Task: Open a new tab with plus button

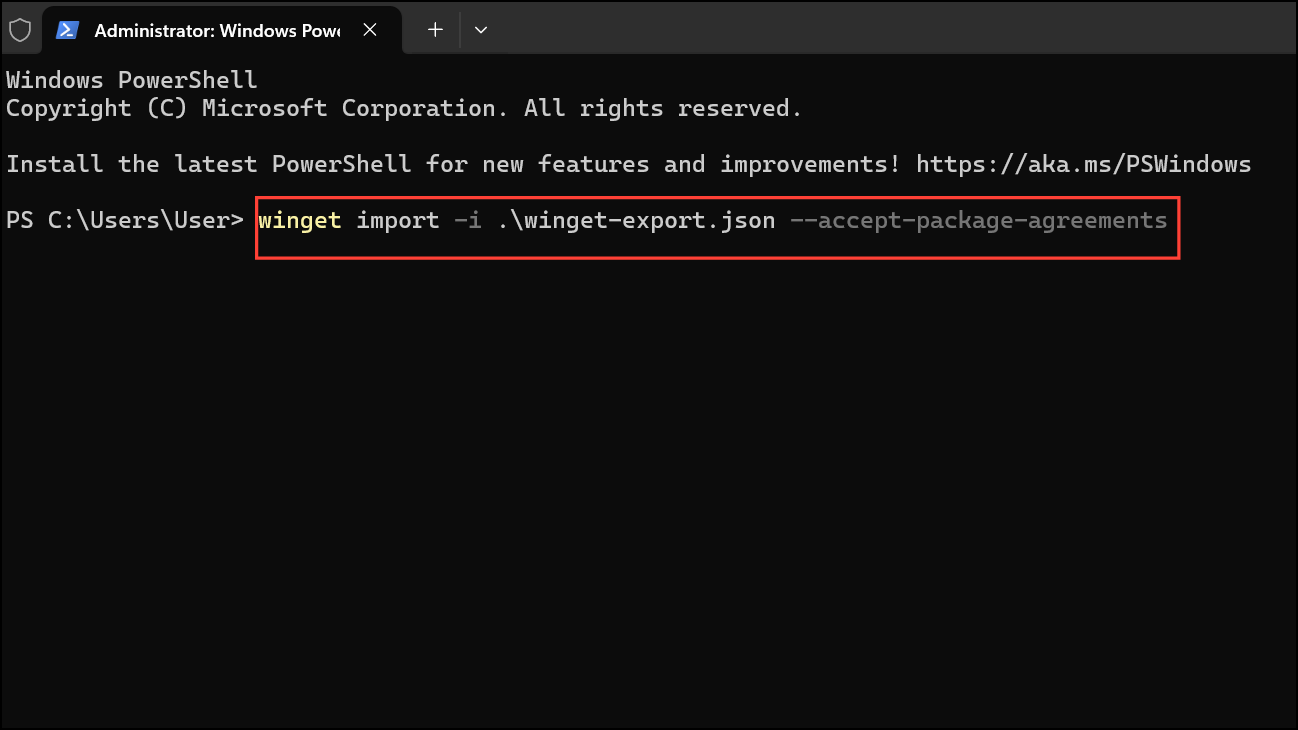Action: [x=435, y=30]
